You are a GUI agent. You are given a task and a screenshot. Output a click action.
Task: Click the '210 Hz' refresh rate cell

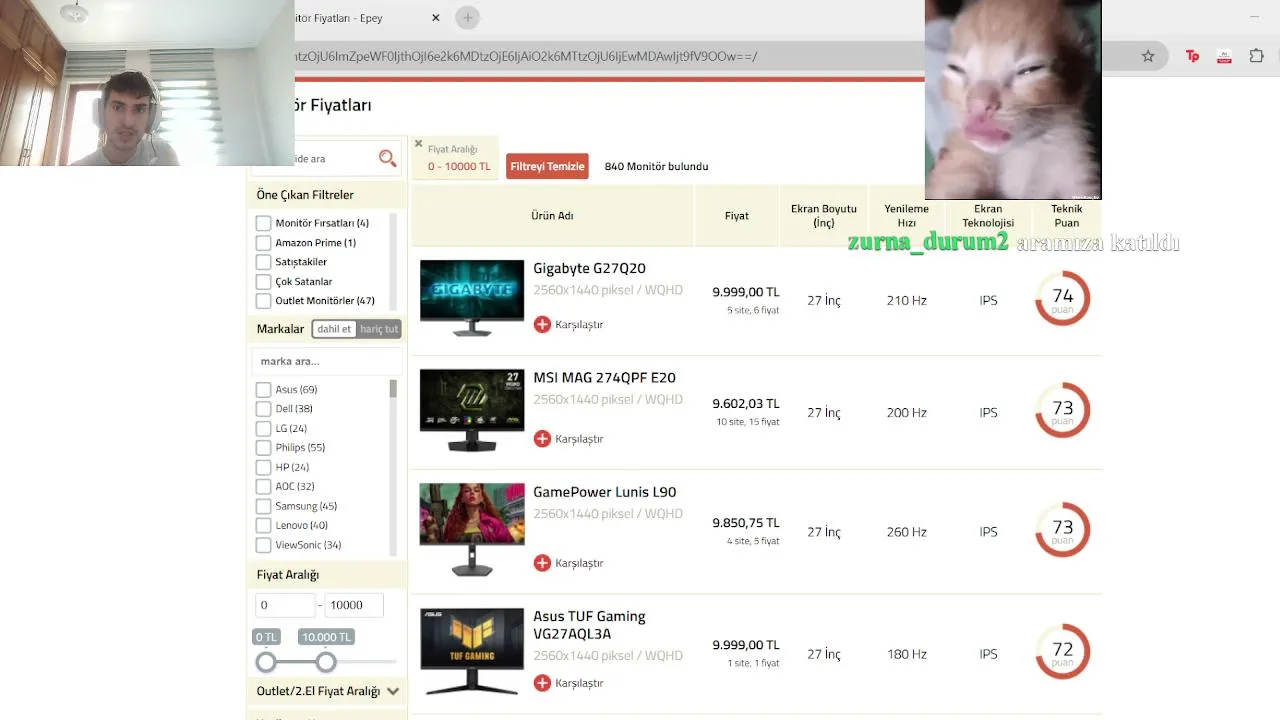click(x=906, y=300)
